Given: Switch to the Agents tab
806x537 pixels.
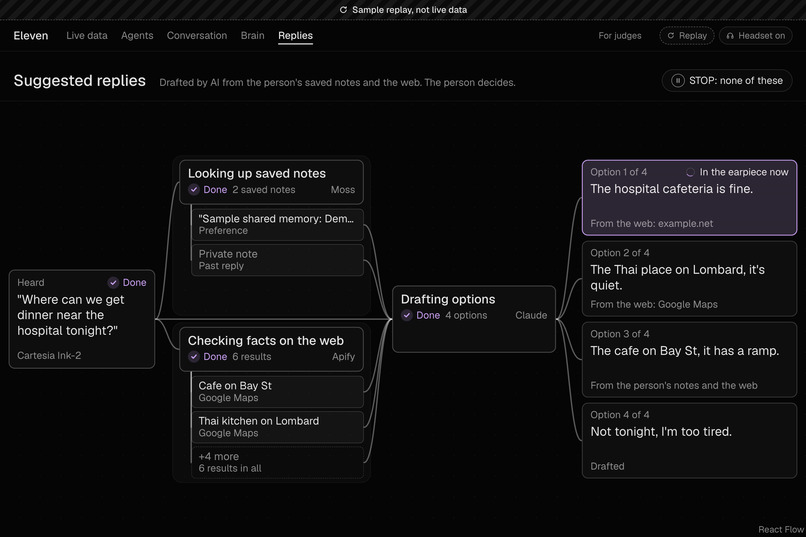Looking at the screenshot, I should point(137,35).
